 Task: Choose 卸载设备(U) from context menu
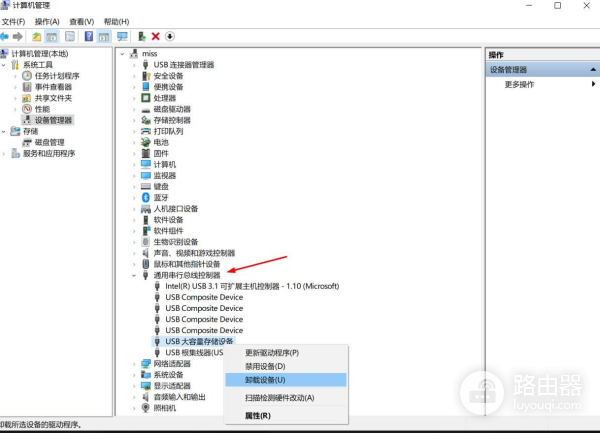coord(265,380)
